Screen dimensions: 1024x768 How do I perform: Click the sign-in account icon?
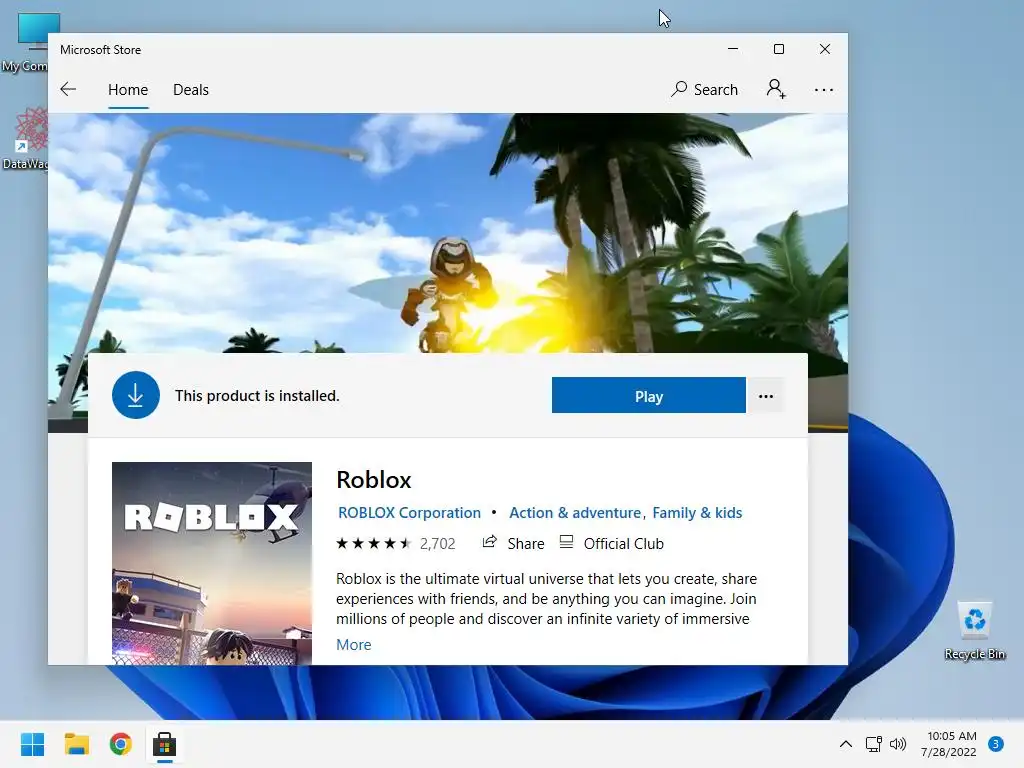(776, 89)
